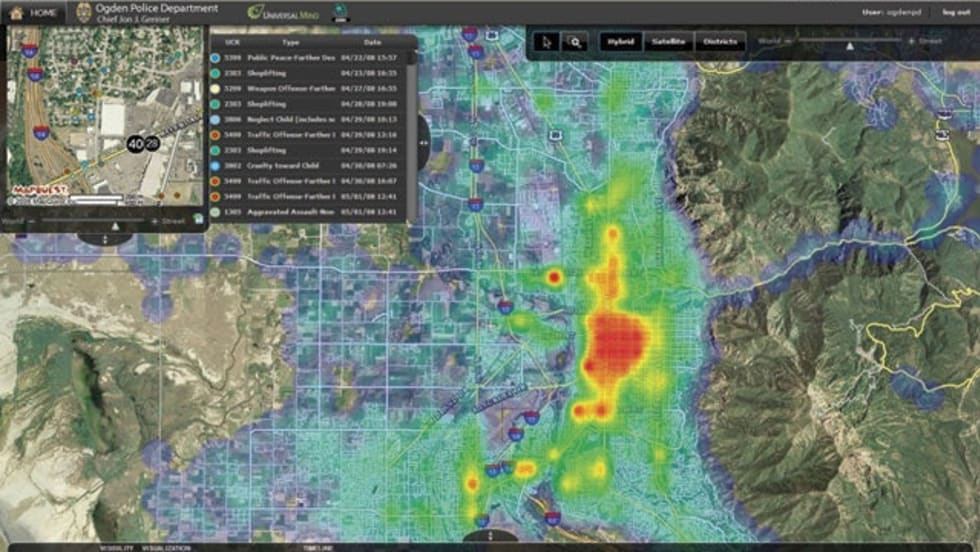Click the log out link
Viewport: 980px width, 552px height.
pyautogui.click(x=955, y=12)
